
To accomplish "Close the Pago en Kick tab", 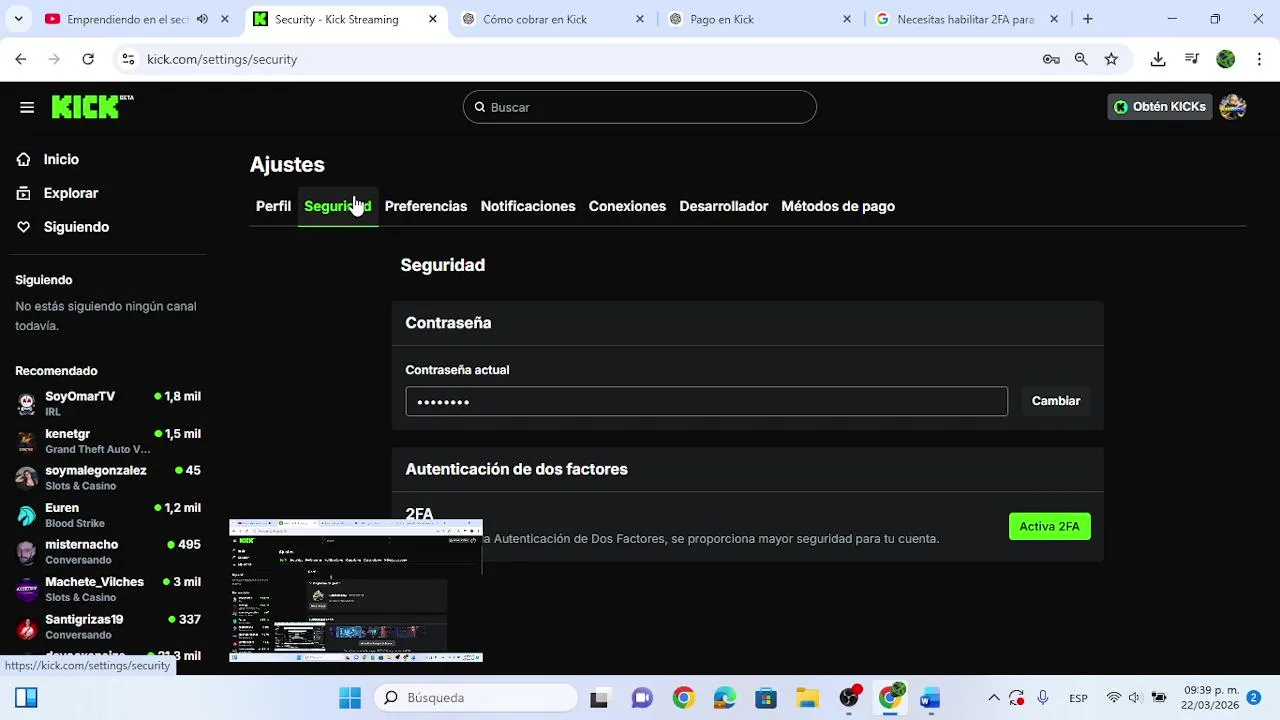I will [847, 19].
